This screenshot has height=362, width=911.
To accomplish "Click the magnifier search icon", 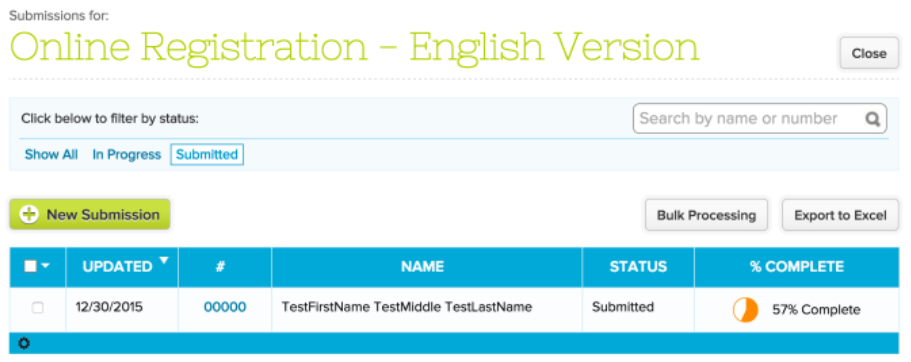I will coord(872,119).
